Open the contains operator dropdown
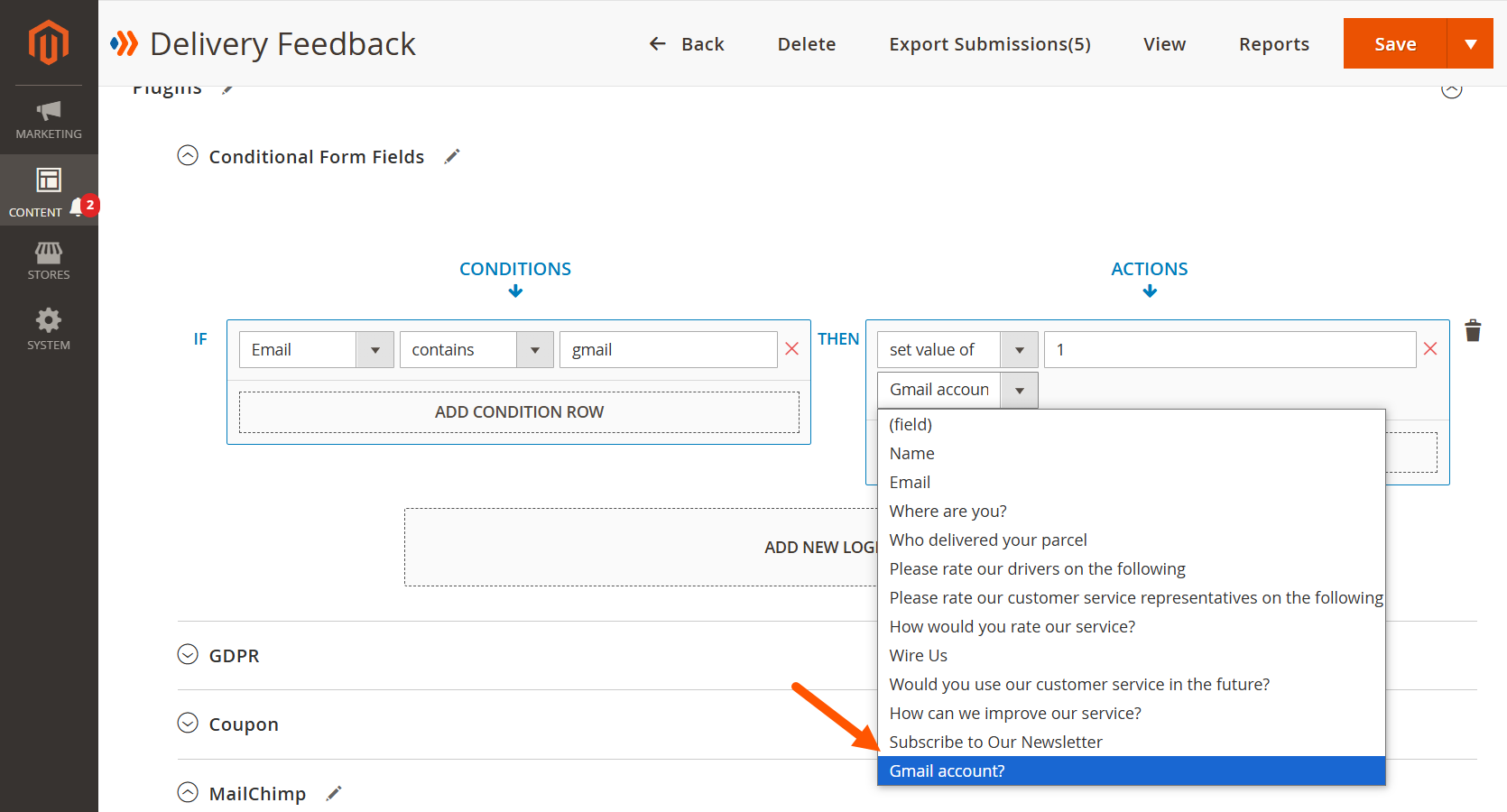Image resolution: width=1507 pixels, height=812 pixels. coord(476,350)
